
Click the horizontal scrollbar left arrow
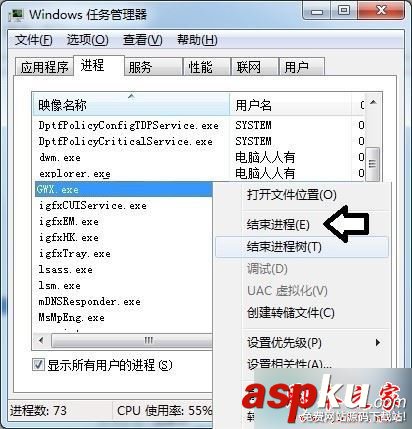(41, 341)
